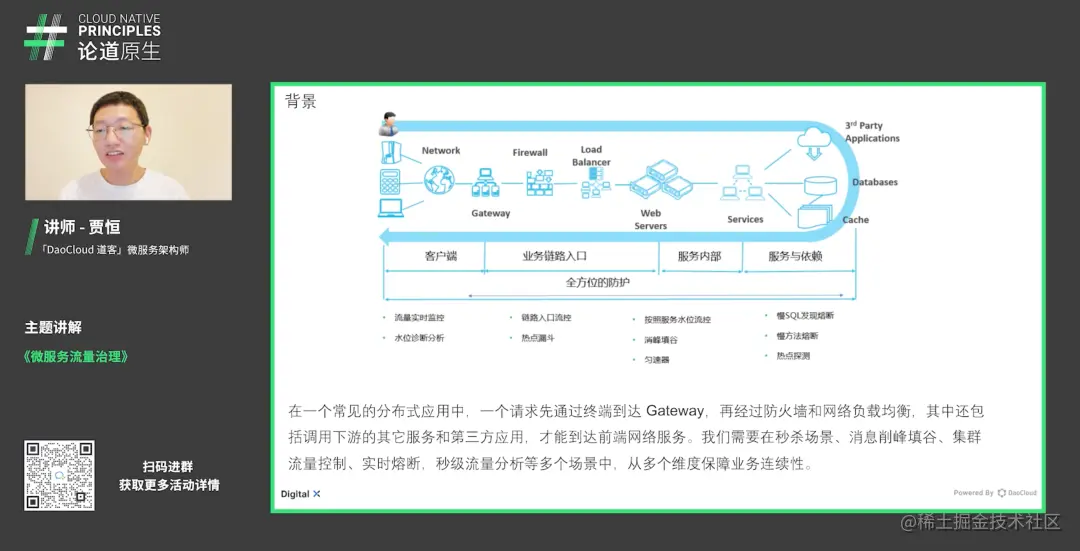Click the lecturer name 讲师 - 贾恒
Screen dimensions: 1080x551
[x=82, y=227]
